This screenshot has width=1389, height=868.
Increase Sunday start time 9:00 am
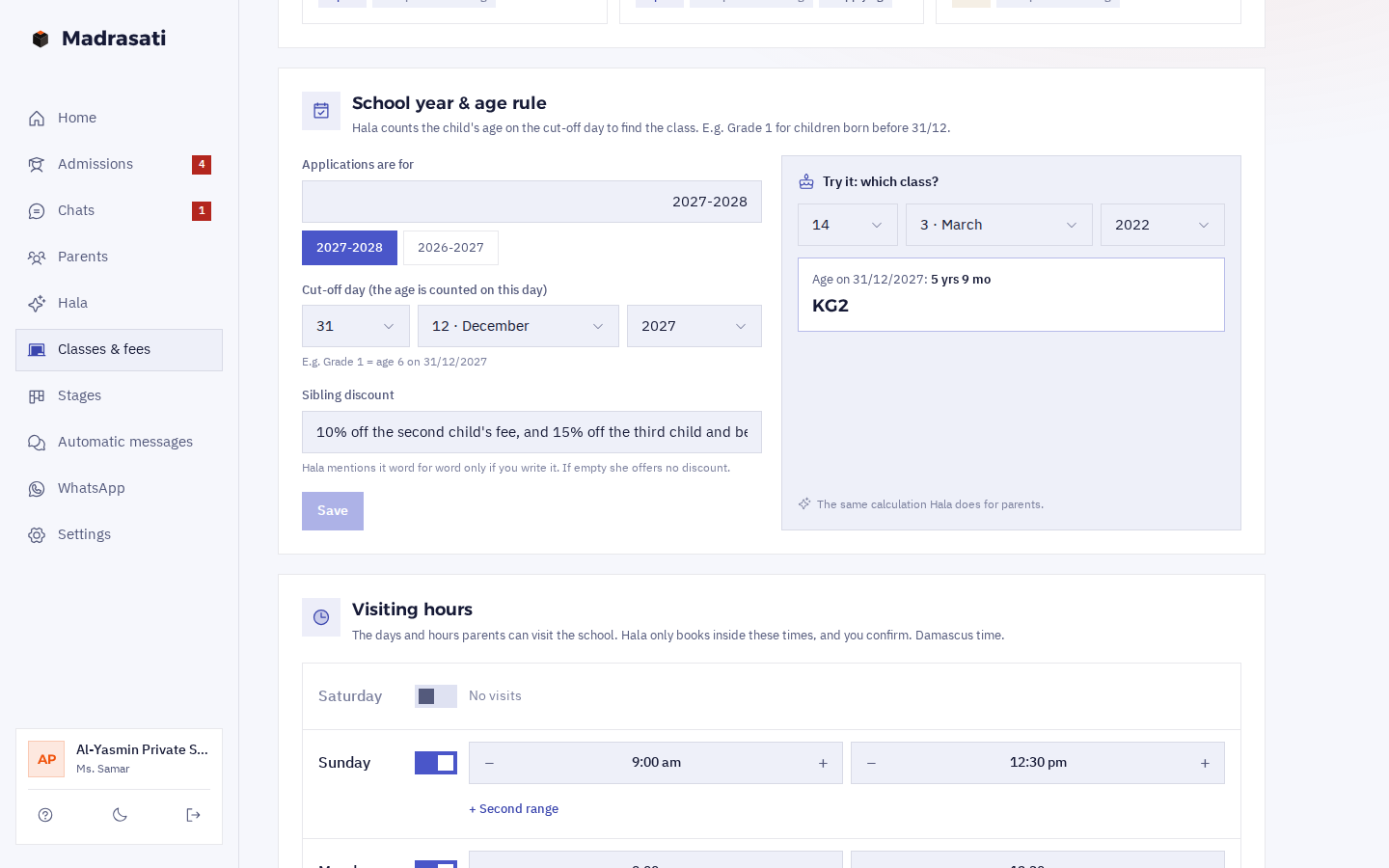coord(823,763)
